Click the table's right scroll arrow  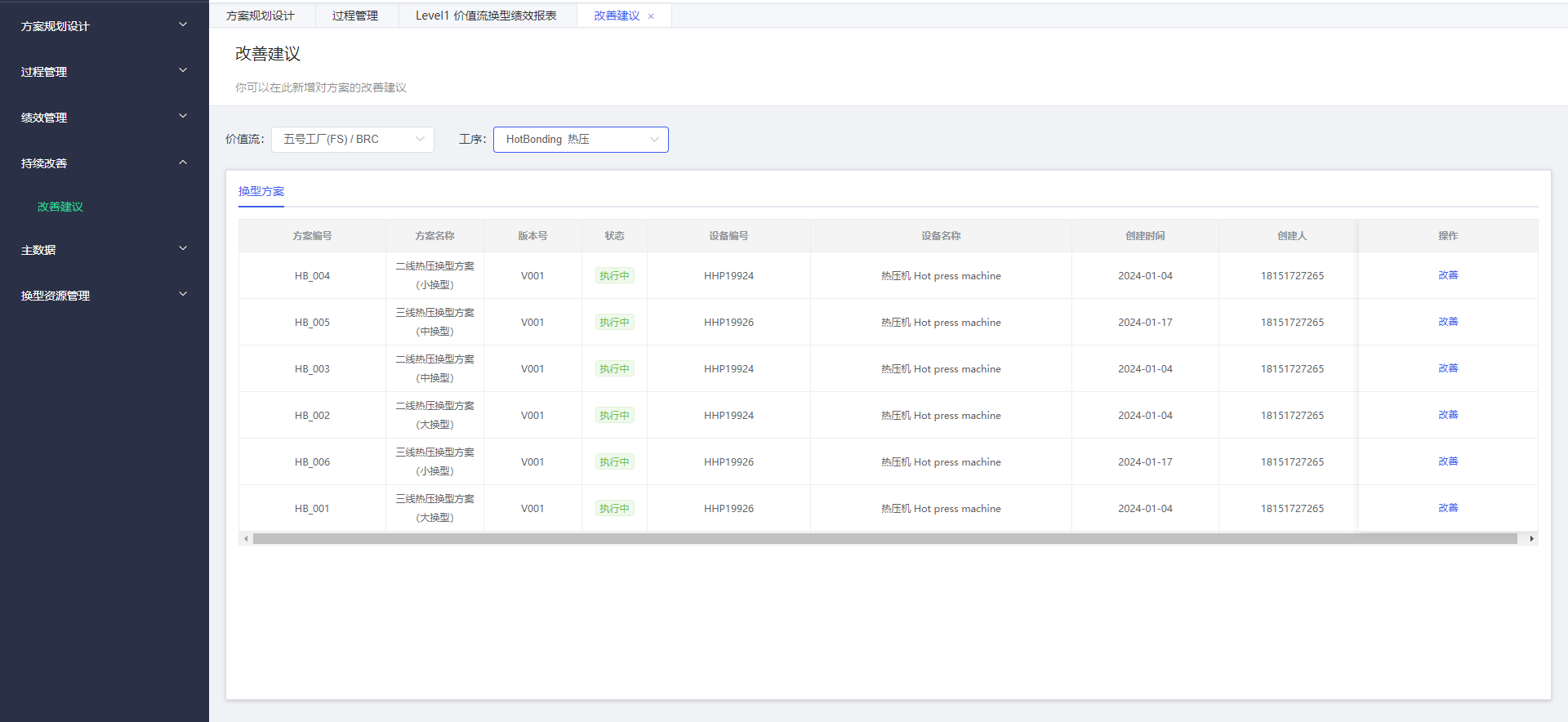pyautogui.click(x=1531, y=539)
